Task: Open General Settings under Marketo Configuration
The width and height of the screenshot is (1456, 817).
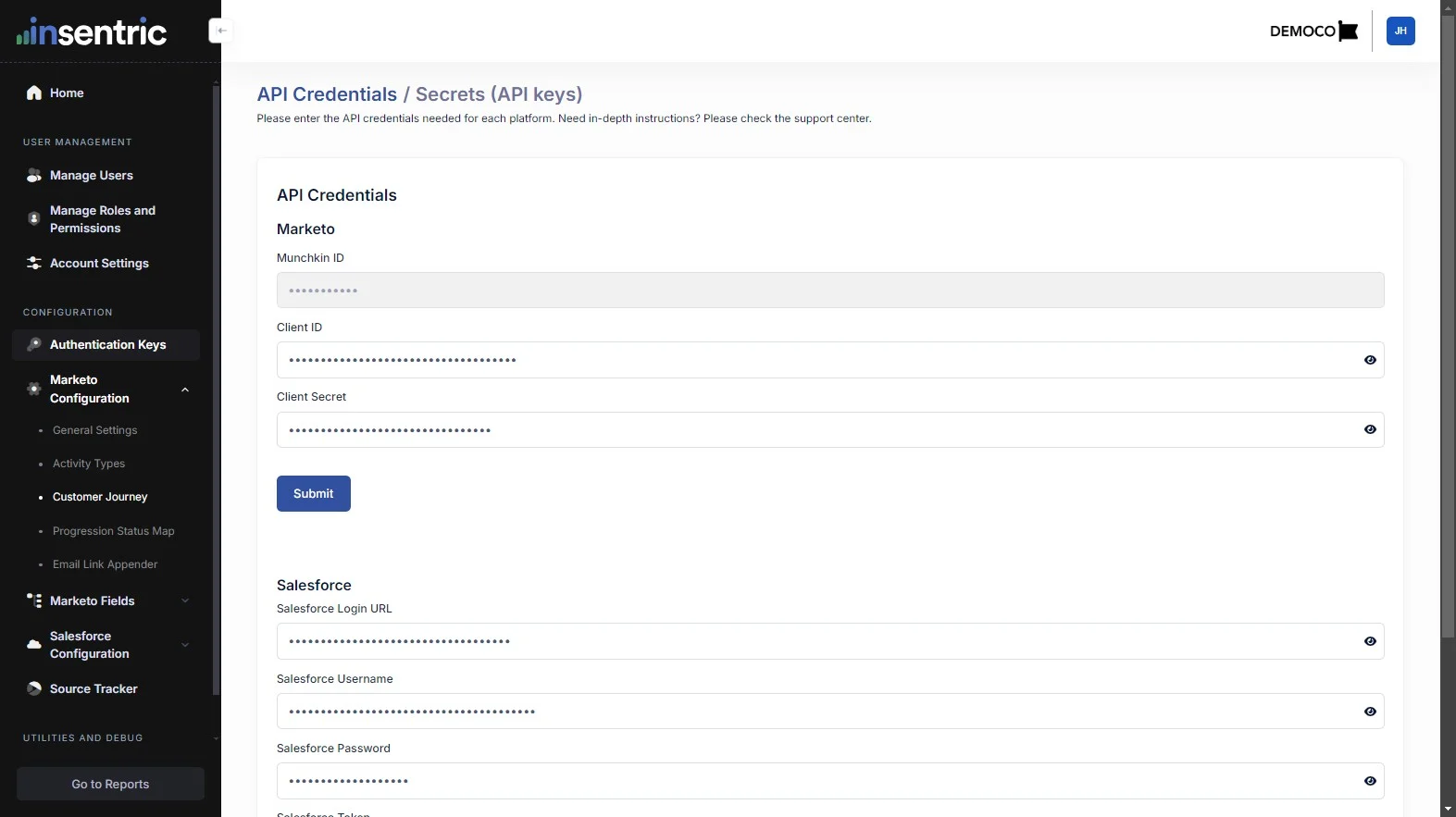Action: coord(94,430)
